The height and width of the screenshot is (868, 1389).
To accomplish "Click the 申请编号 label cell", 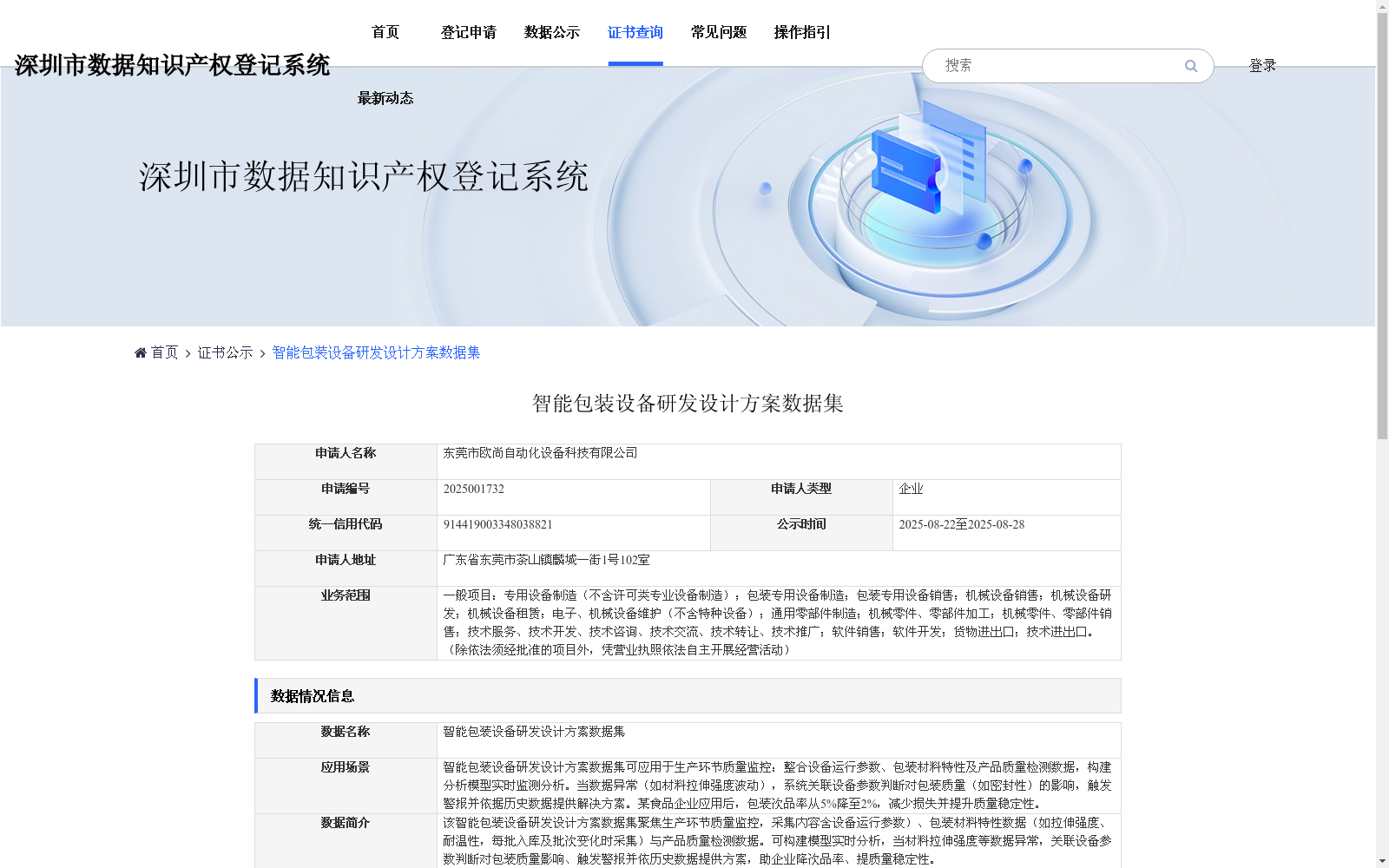I will click(x=346, y=497).
